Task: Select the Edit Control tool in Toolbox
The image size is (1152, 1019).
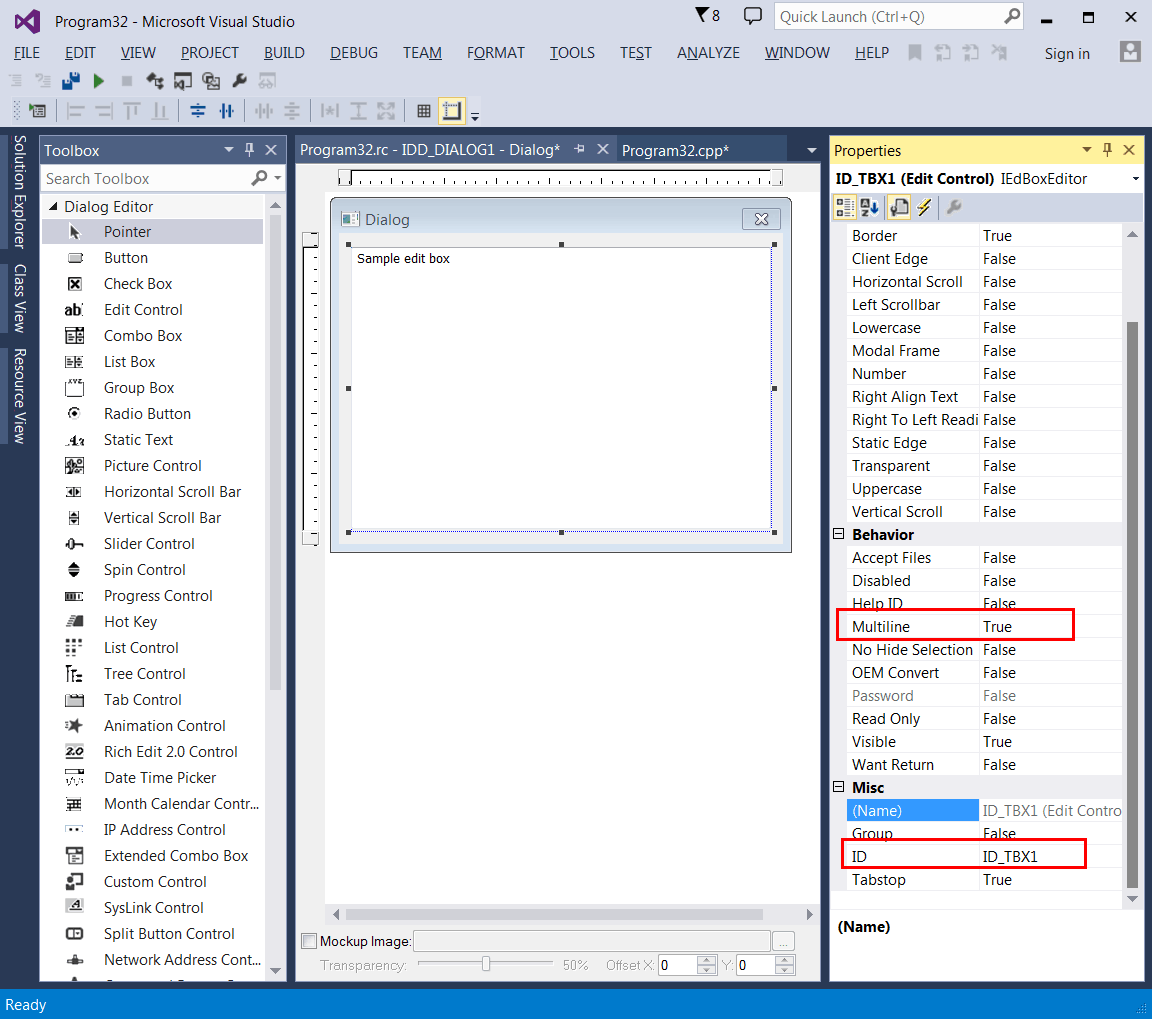Action: tap(152, 310)
